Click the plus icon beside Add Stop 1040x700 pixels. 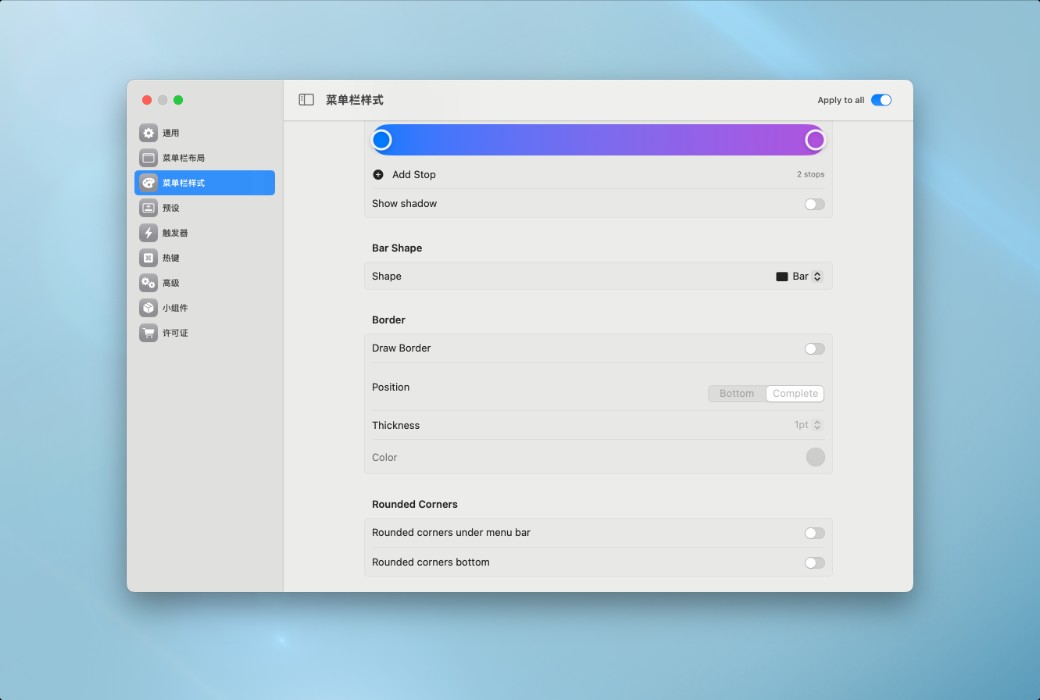[378, 175]
